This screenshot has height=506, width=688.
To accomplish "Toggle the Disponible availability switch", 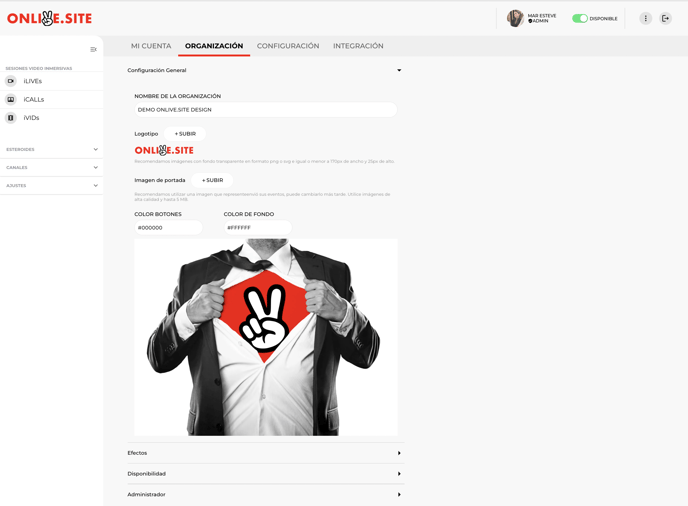I will click(580, 18).
